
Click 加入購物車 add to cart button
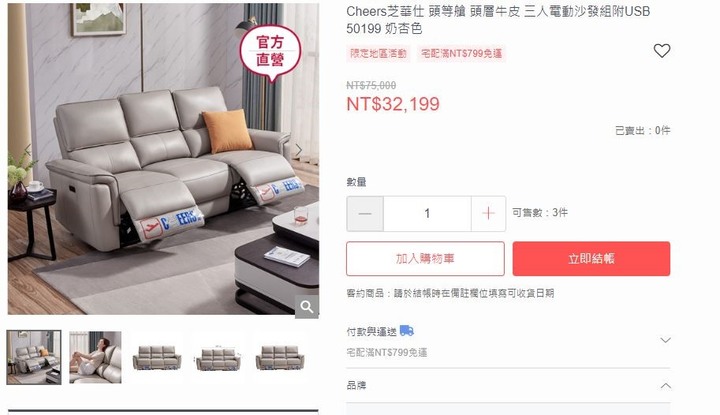tap(425, 258)
